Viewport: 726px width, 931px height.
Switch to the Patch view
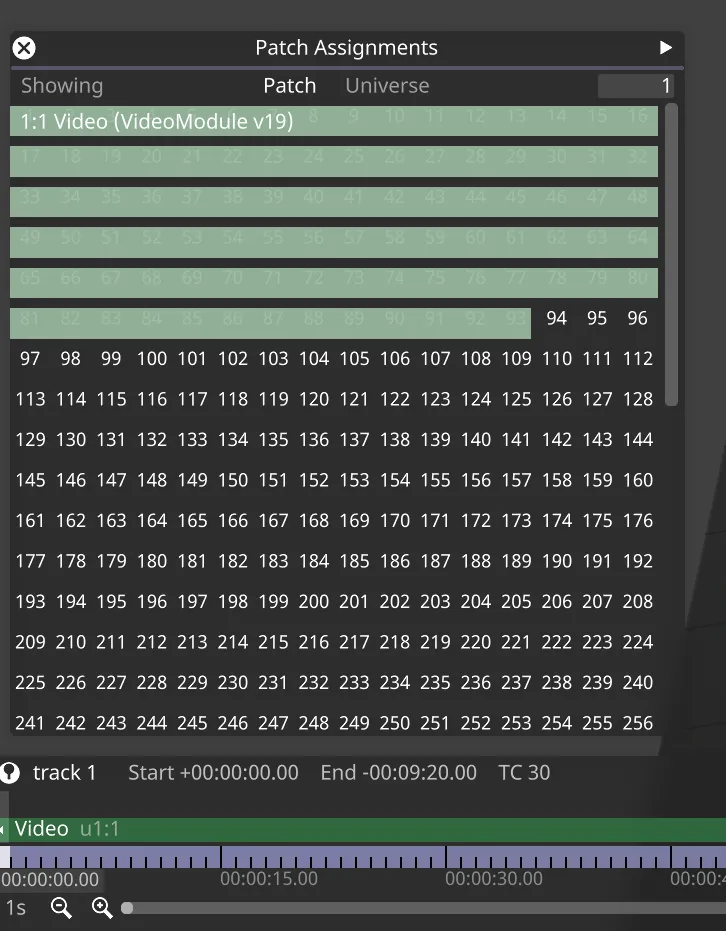[289, 86]
